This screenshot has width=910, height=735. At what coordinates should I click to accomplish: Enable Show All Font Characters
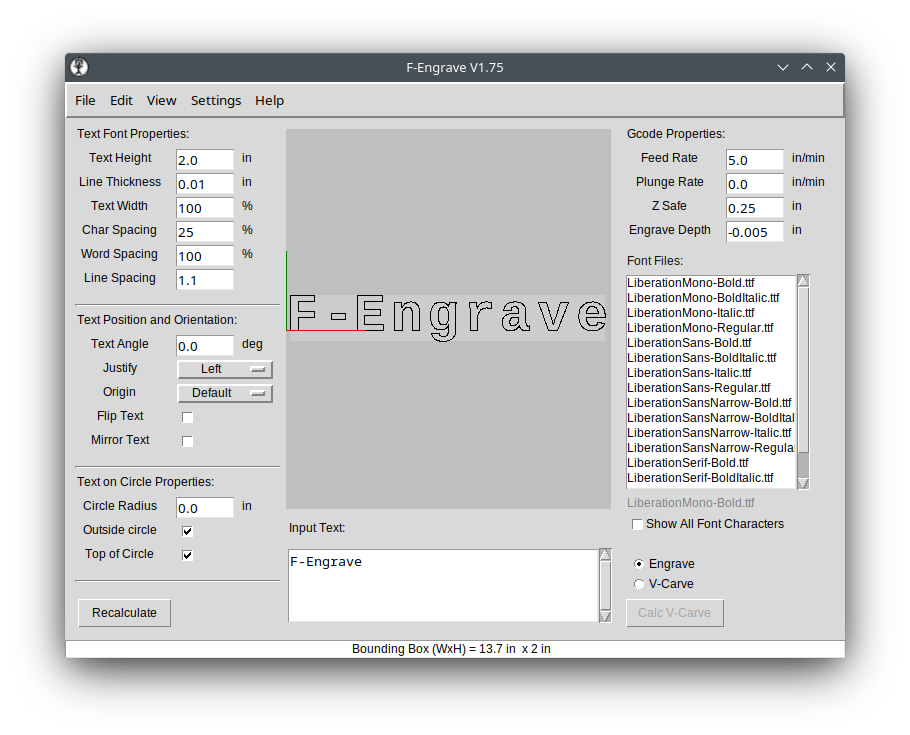coord(637,524)
